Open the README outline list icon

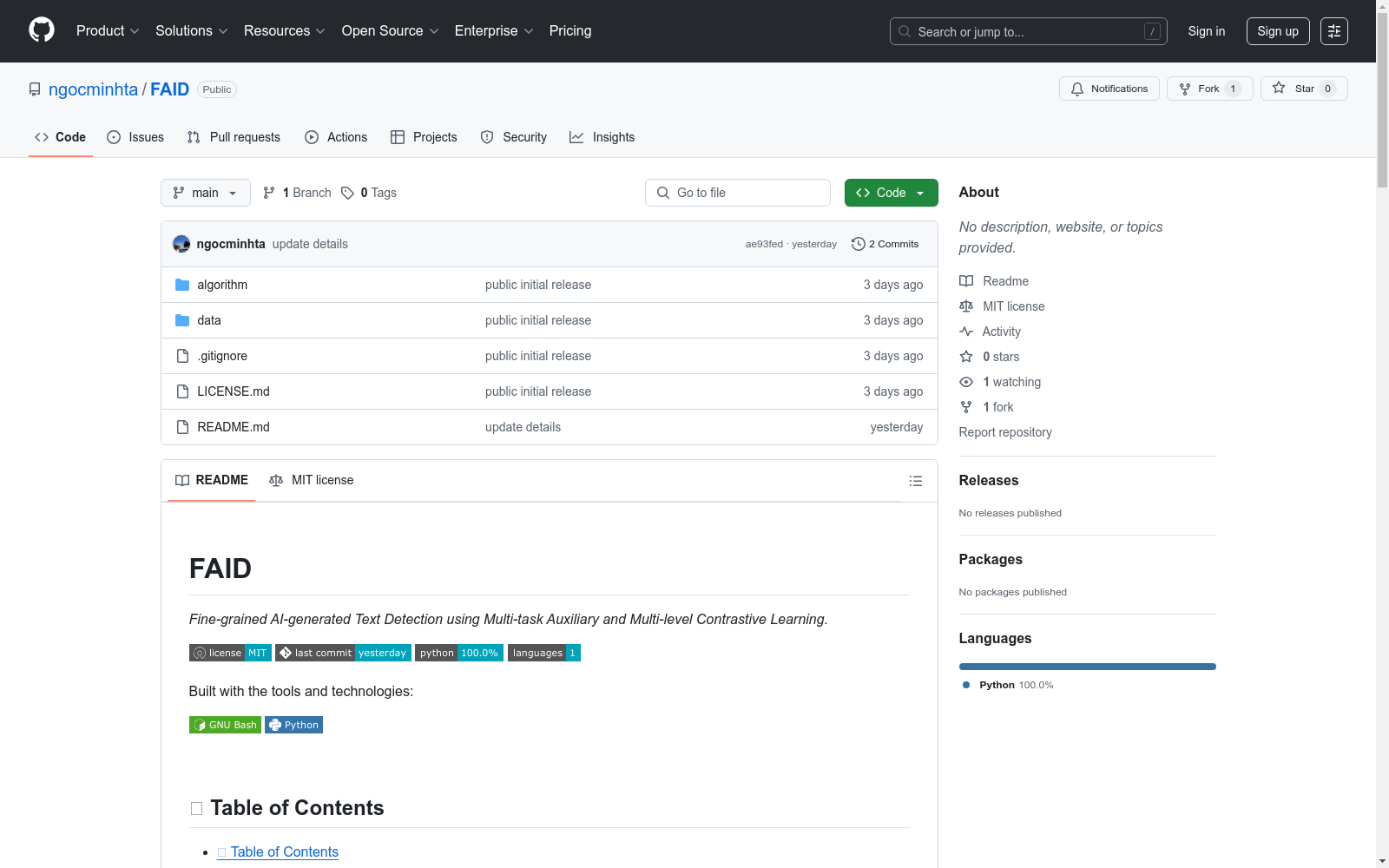click(915, 481)
